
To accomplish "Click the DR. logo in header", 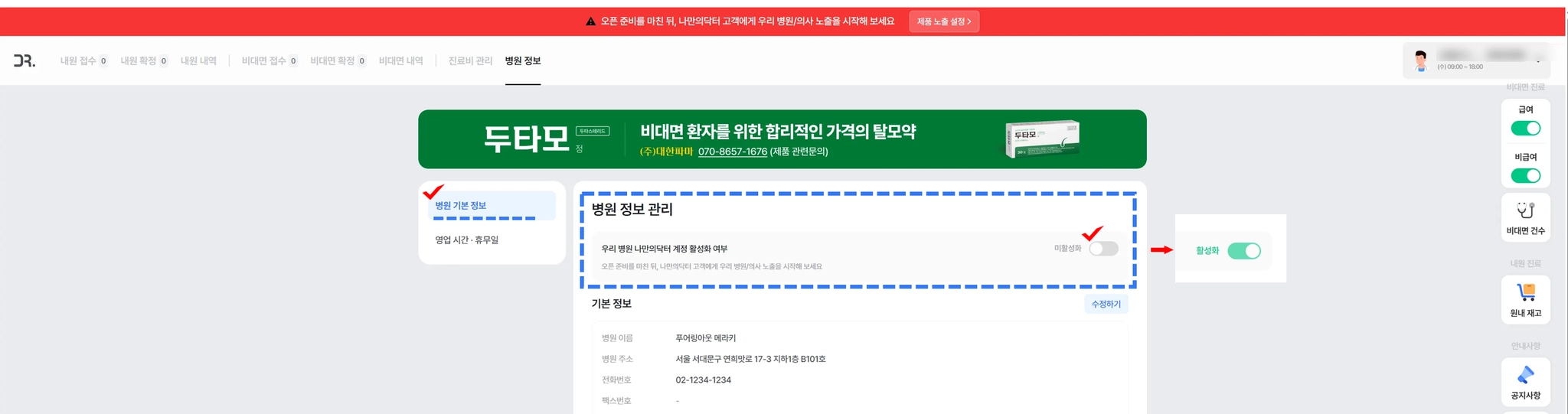I will [24, 60].
